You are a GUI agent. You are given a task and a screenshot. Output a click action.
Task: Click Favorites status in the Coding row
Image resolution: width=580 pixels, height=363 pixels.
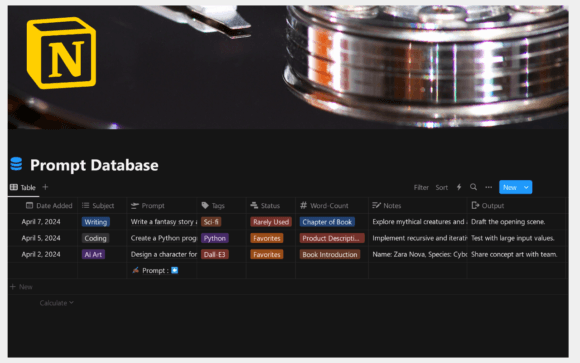click(267, 238)
